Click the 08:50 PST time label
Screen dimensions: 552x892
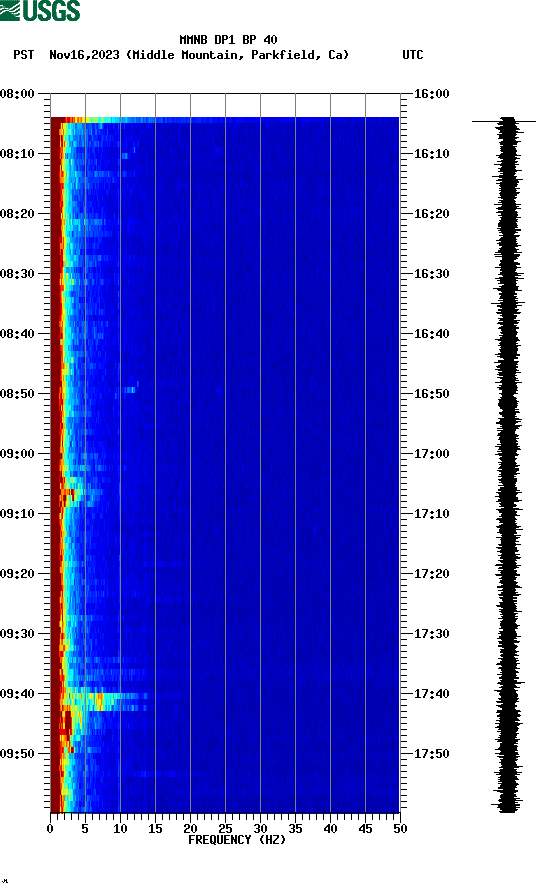click(x=17, y=394)
